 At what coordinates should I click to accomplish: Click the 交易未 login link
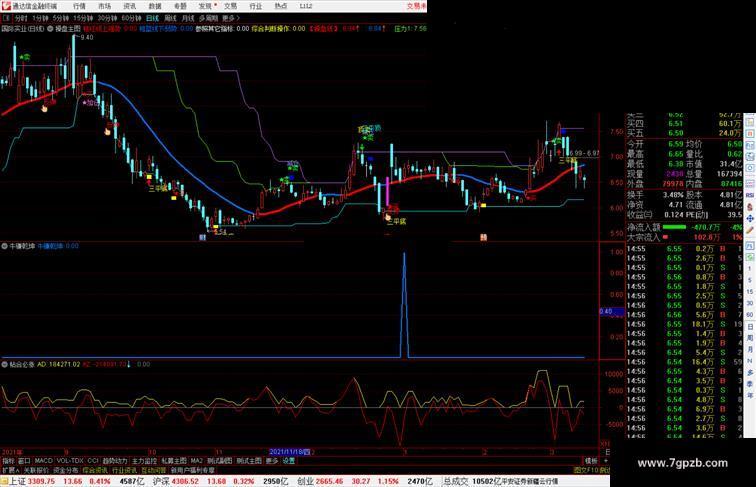pos(417,6)
